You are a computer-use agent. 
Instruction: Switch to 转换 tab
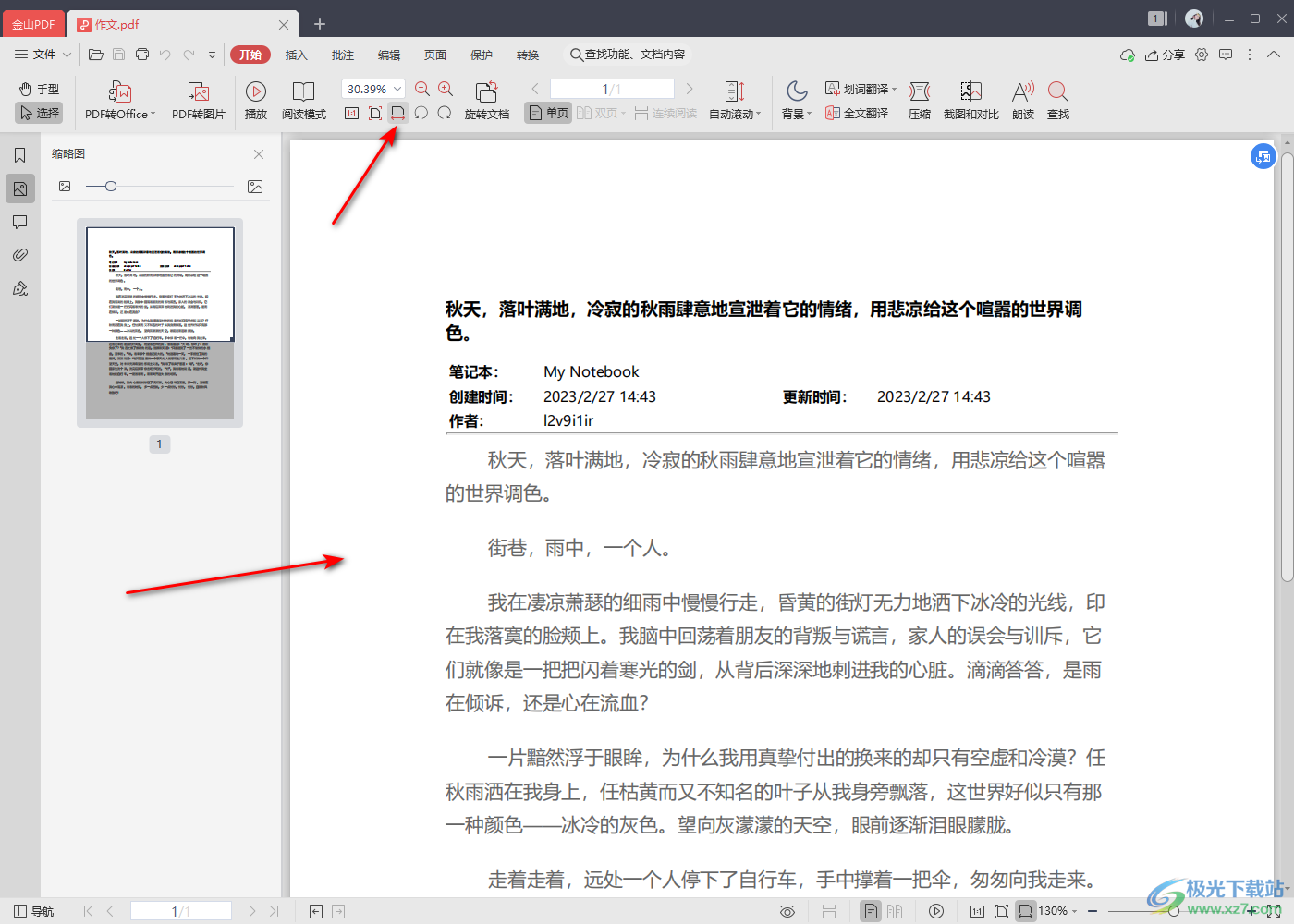528,55
